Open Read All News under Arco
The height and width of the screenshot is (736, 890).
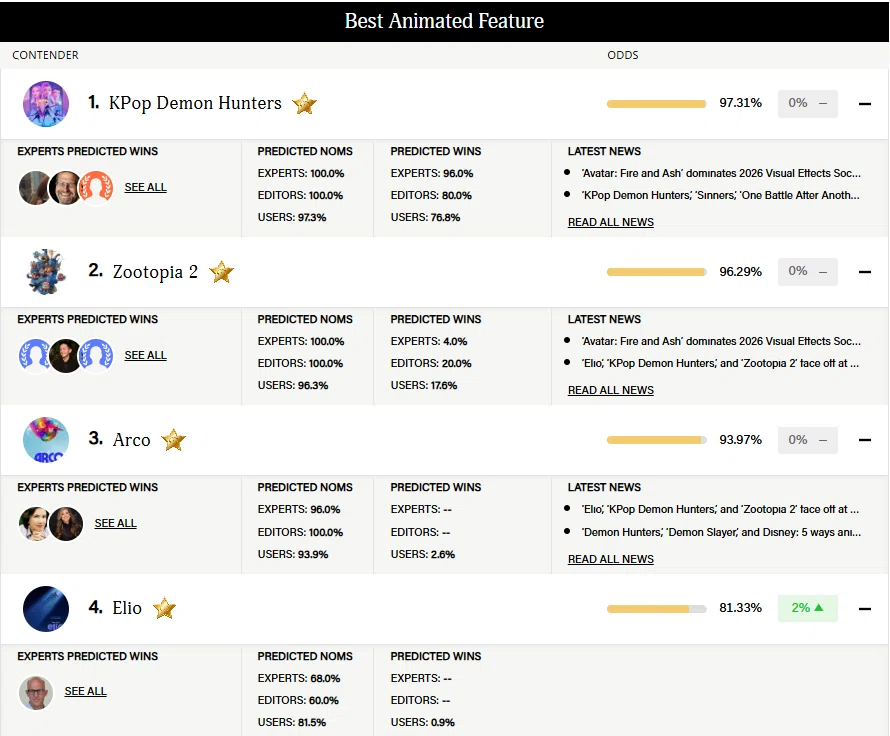point(611,560)
